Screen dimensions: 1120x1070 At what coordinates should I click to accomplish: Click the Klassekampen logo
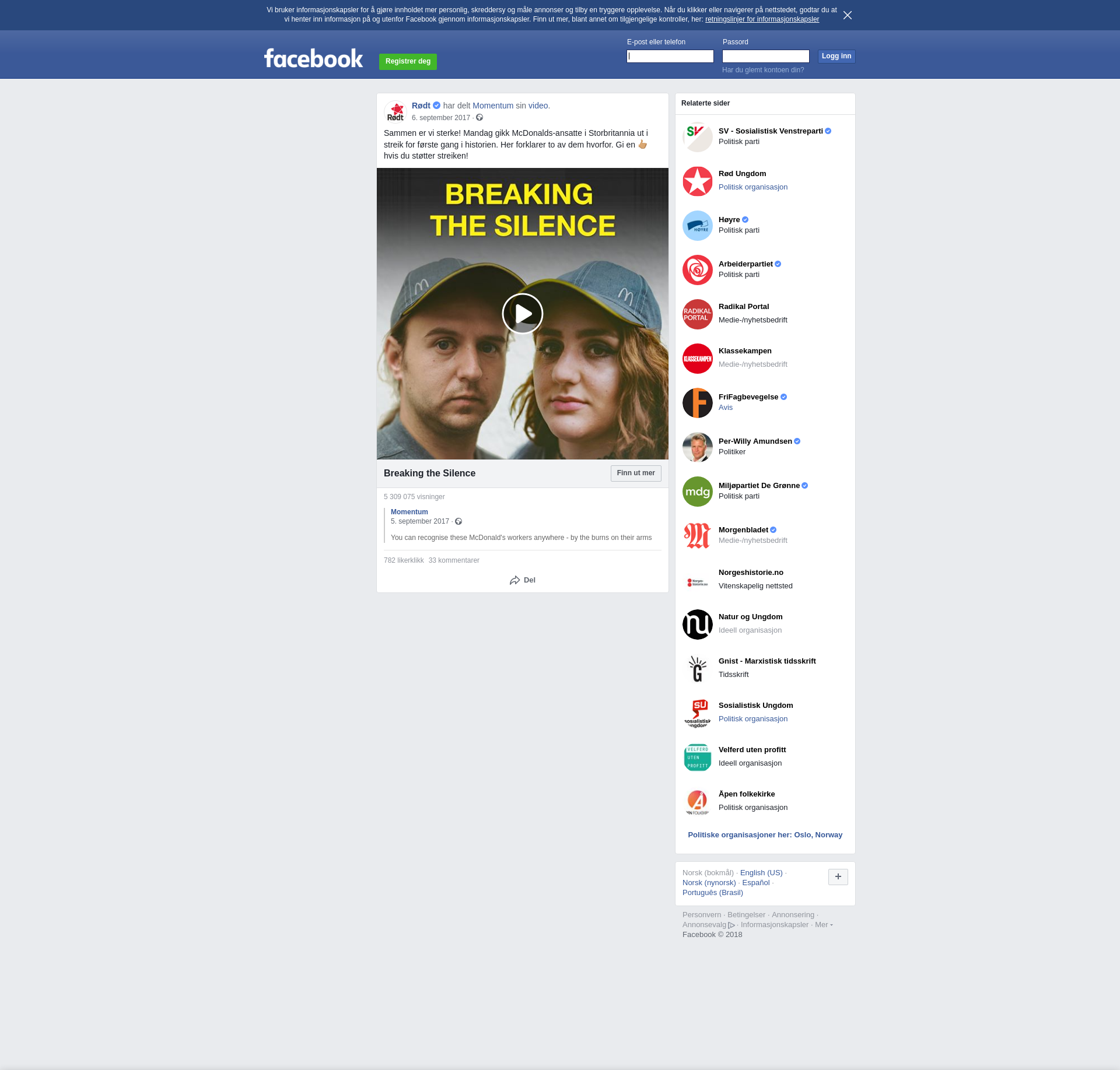(x=698, y=359)
